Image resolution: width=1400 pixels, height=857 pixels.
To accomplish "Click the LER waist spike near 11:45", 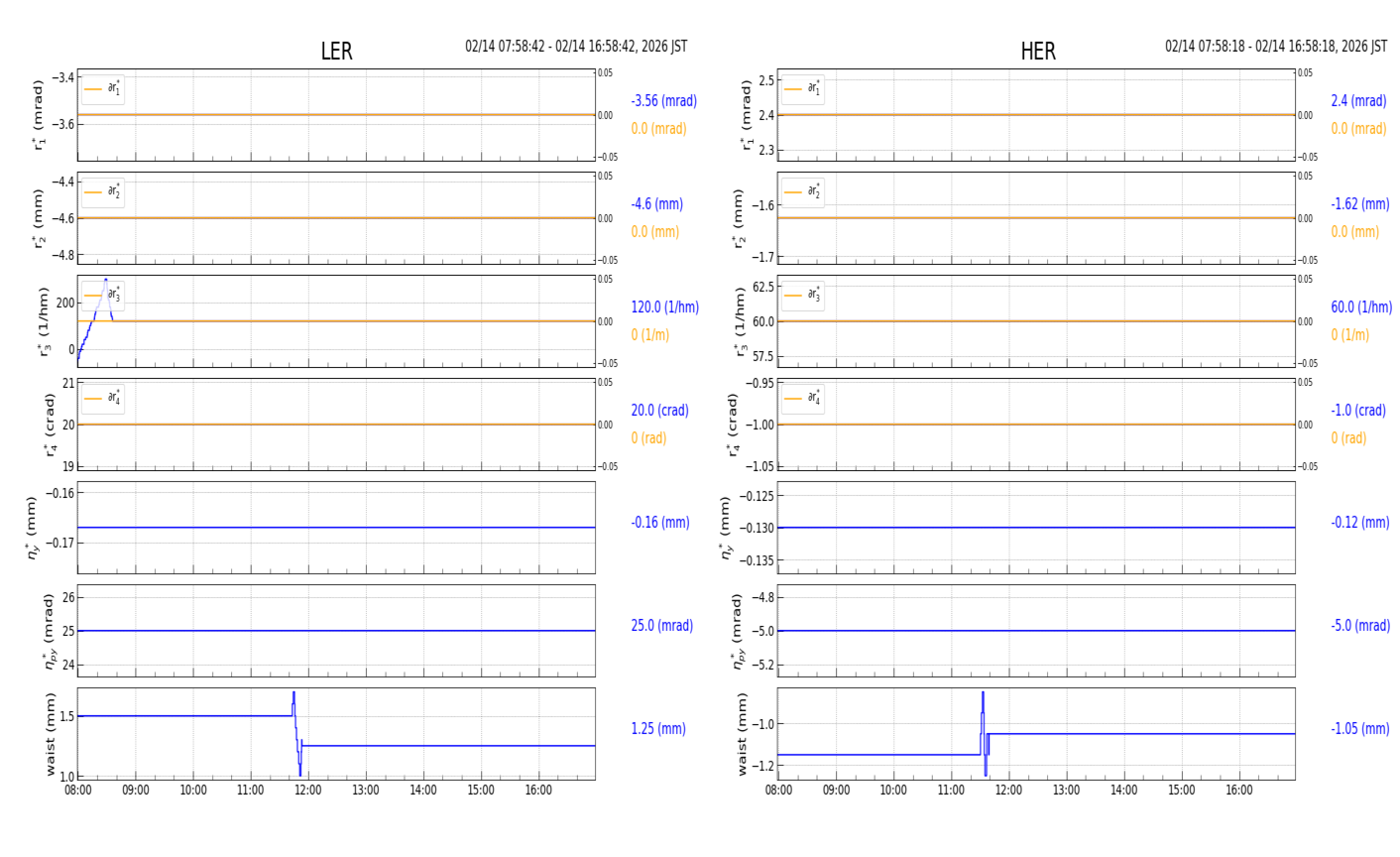I will click(293, 695).
